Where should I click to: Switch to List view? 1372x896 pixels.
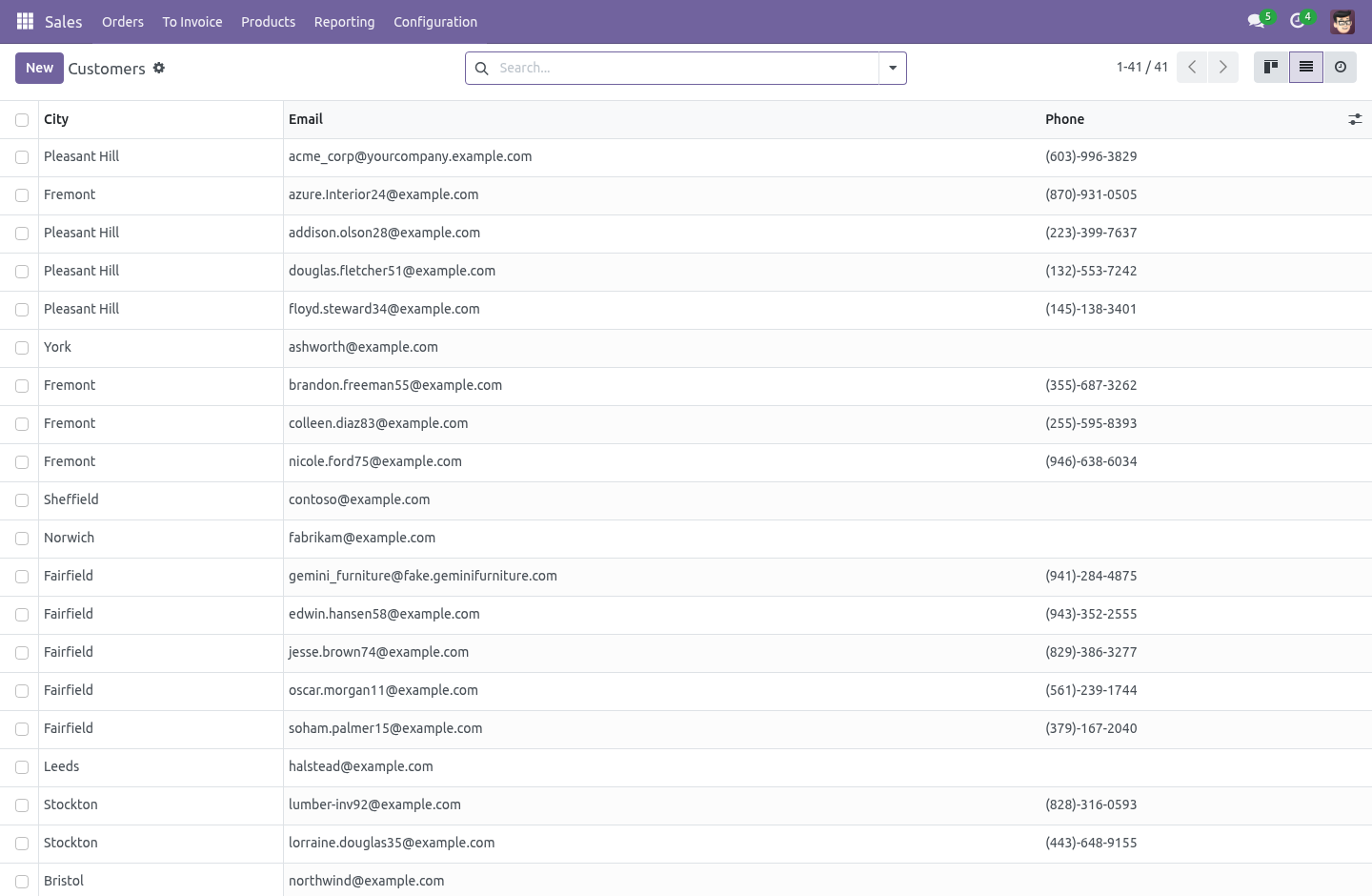point(1306,68)
